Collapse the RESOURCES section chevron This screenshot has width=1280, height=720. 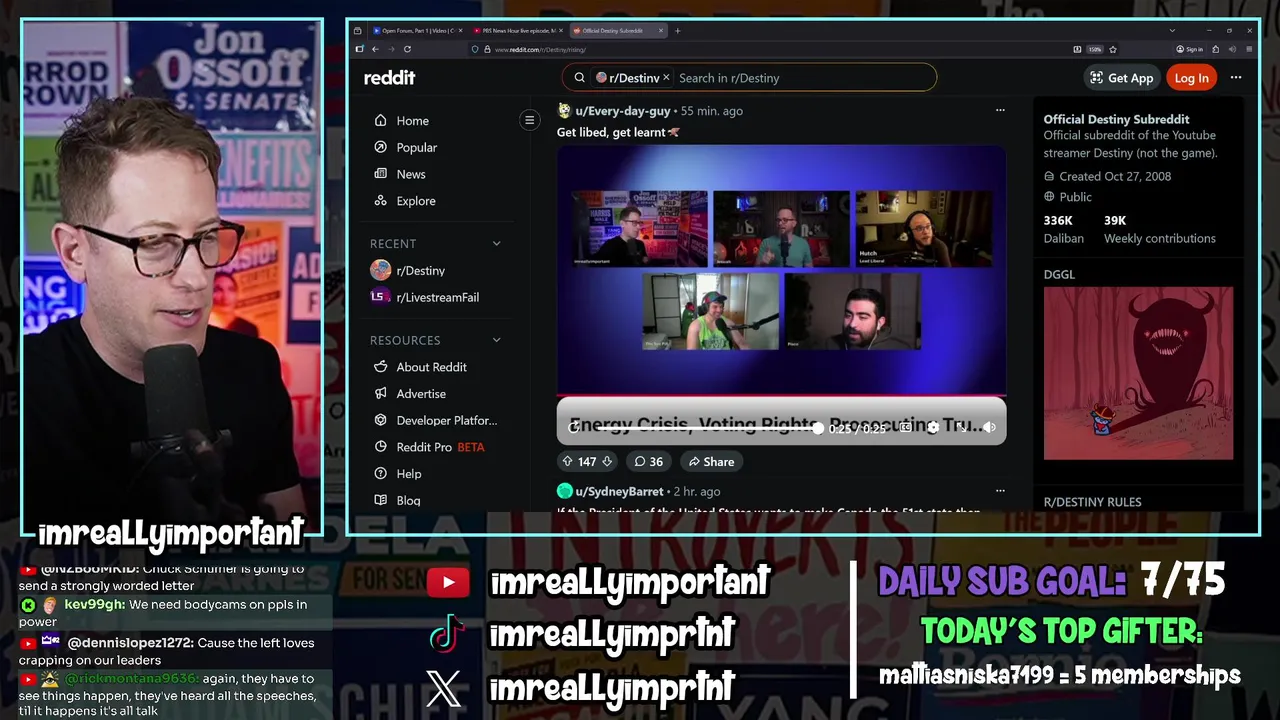click(496, 341)
